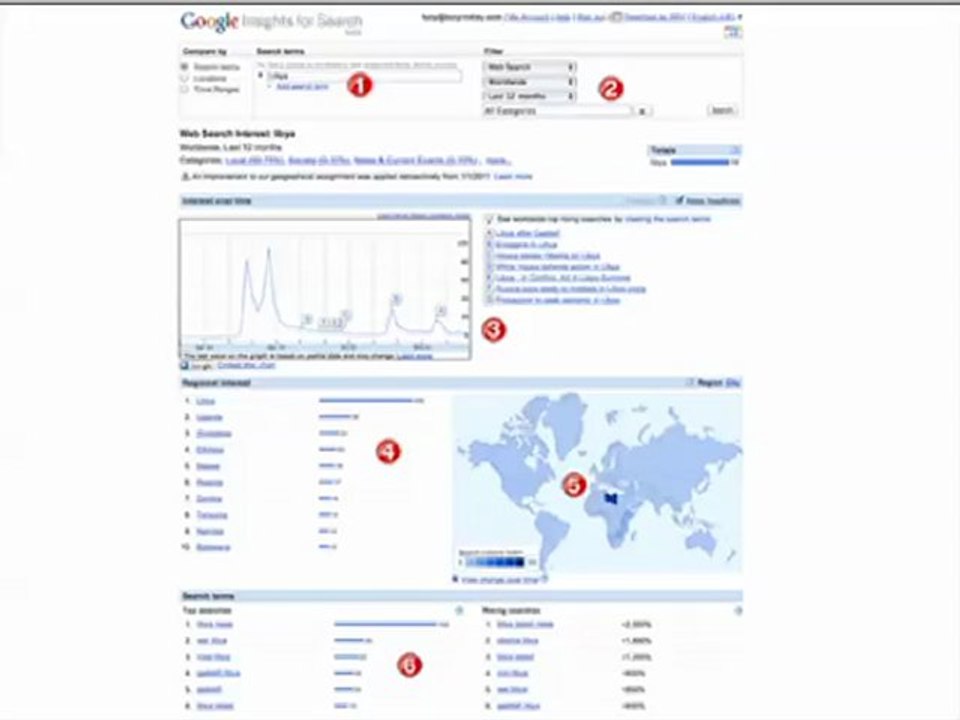960x720 pixels.
Task: Switch regional interest view to Region
Action: click(x=710, y=383)
